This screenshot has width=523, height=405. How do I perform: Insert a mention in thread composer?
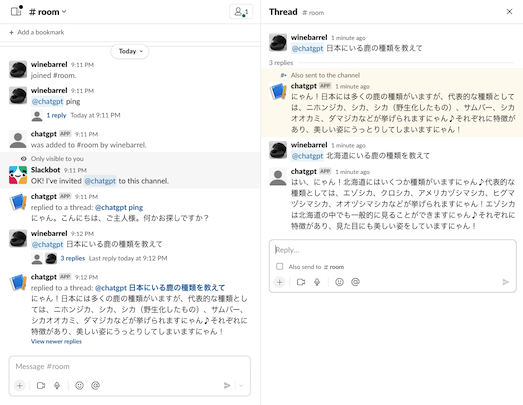(x=356, y=282)
